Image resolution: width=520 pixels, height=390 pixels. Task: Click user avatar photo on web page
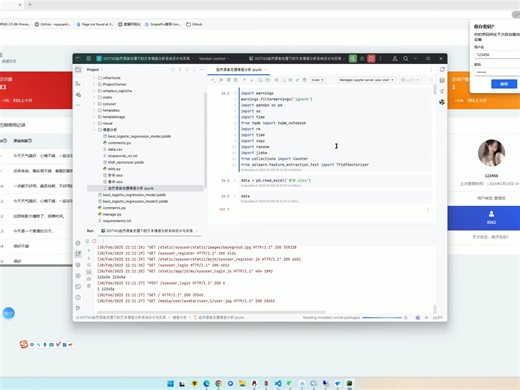coord(491,153)
